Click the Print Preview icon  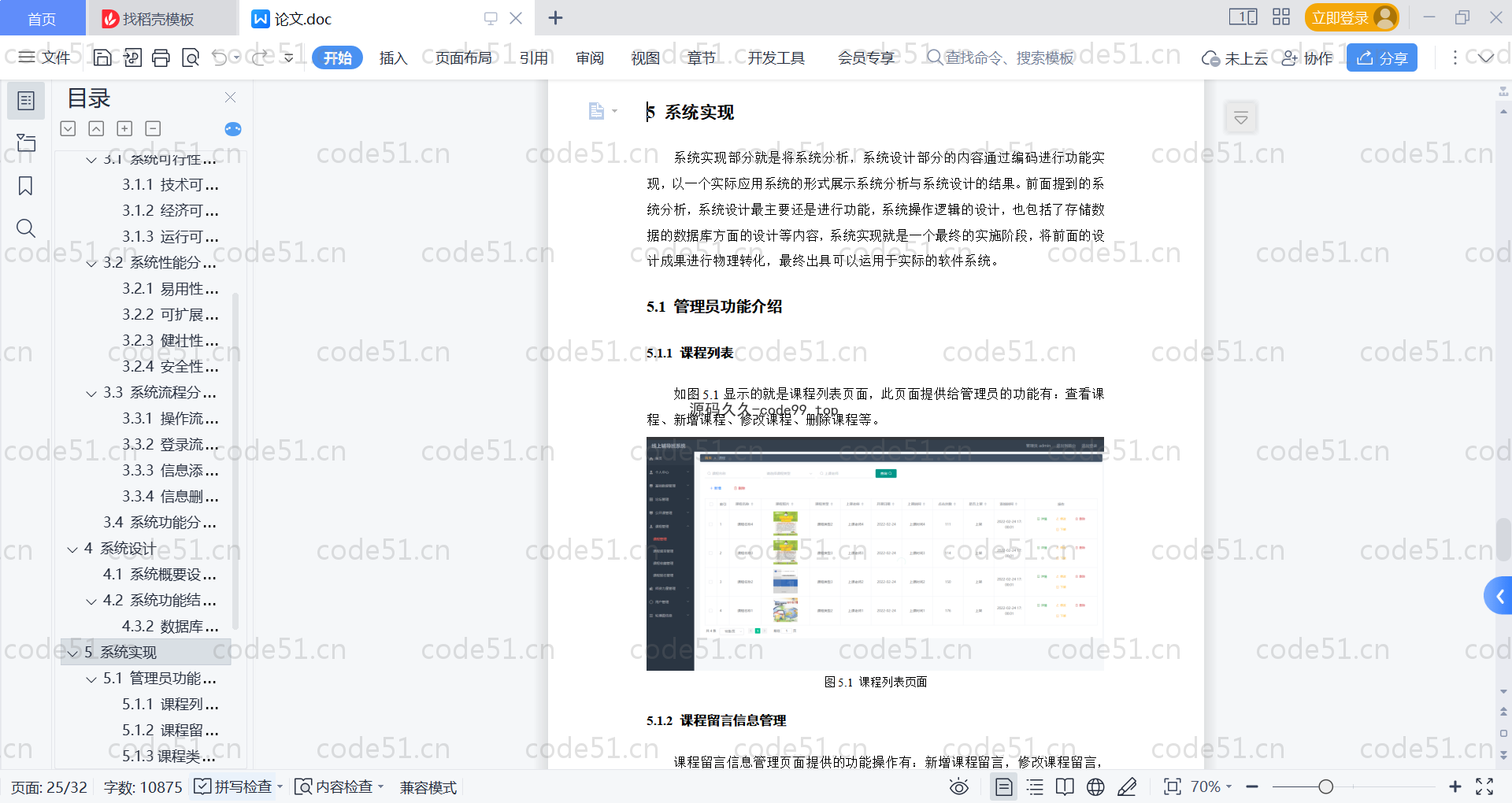tap(191, 57)
